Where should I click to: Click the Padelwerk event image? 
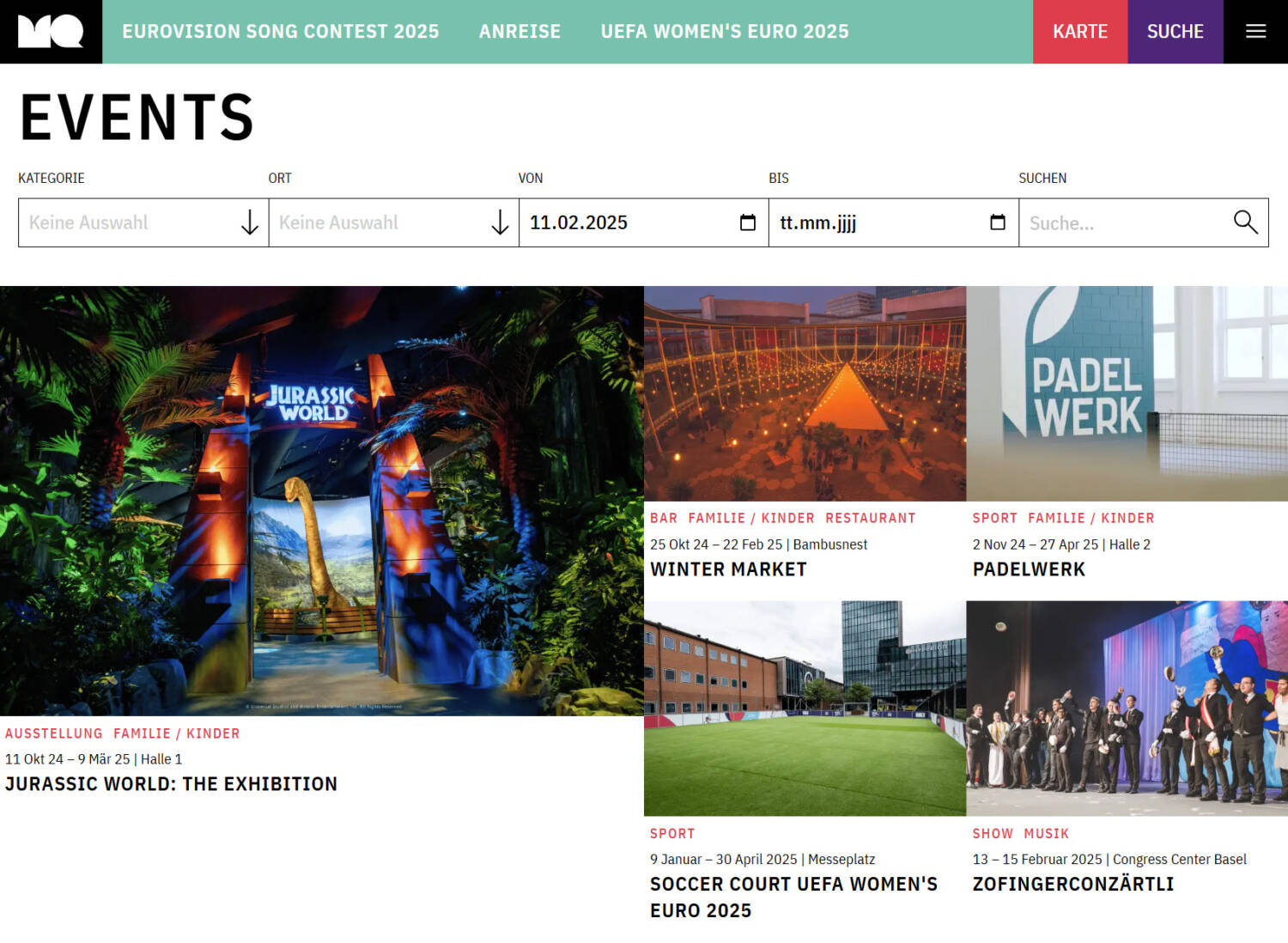tap(1127, 393)
